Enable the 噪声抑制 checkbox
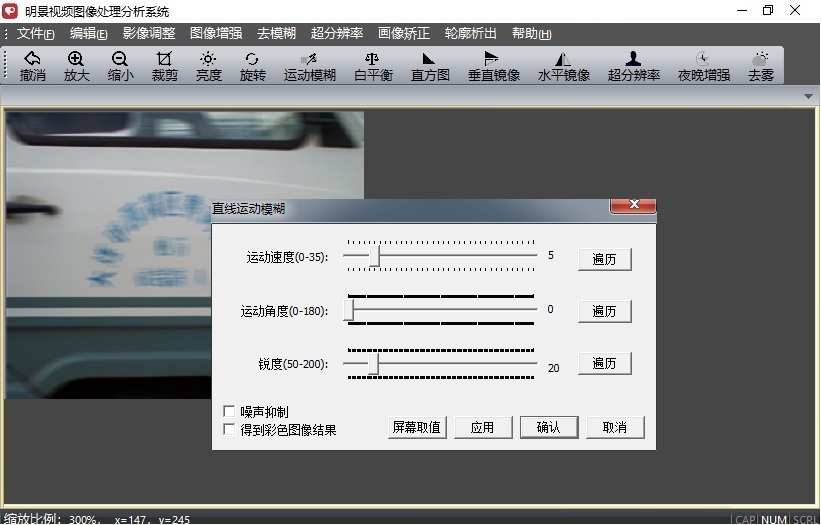Image resolution: width=821 pixels, height=525 pixels. pyautogui.click(x=229, y=412)
